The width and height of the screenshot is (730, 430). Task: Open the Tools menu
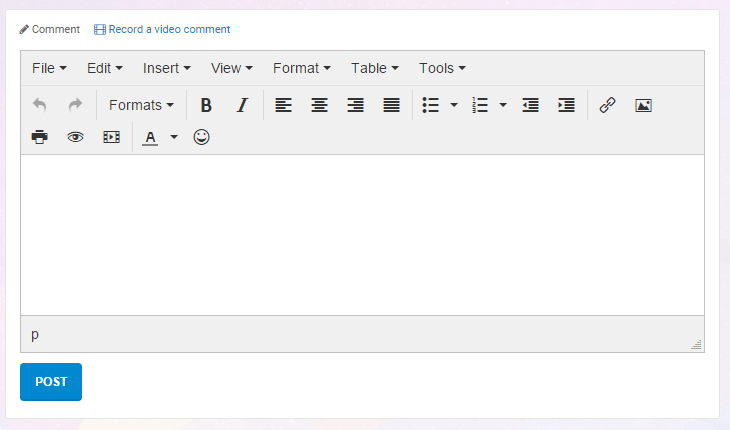(x=442, y=68)
